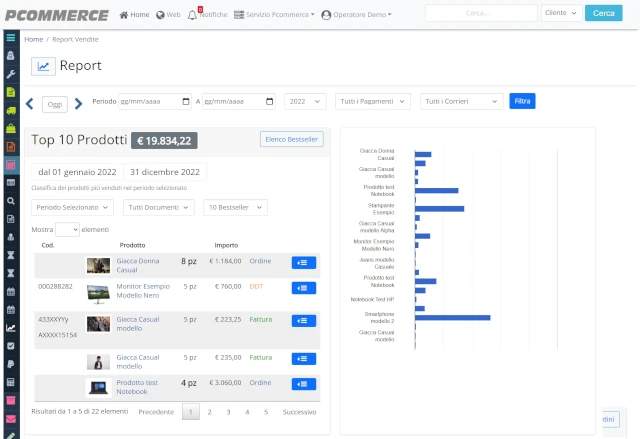640x439 pixels.
Task: Open details button for €223,25 Giacca Casual row
Action: point(304,321)
